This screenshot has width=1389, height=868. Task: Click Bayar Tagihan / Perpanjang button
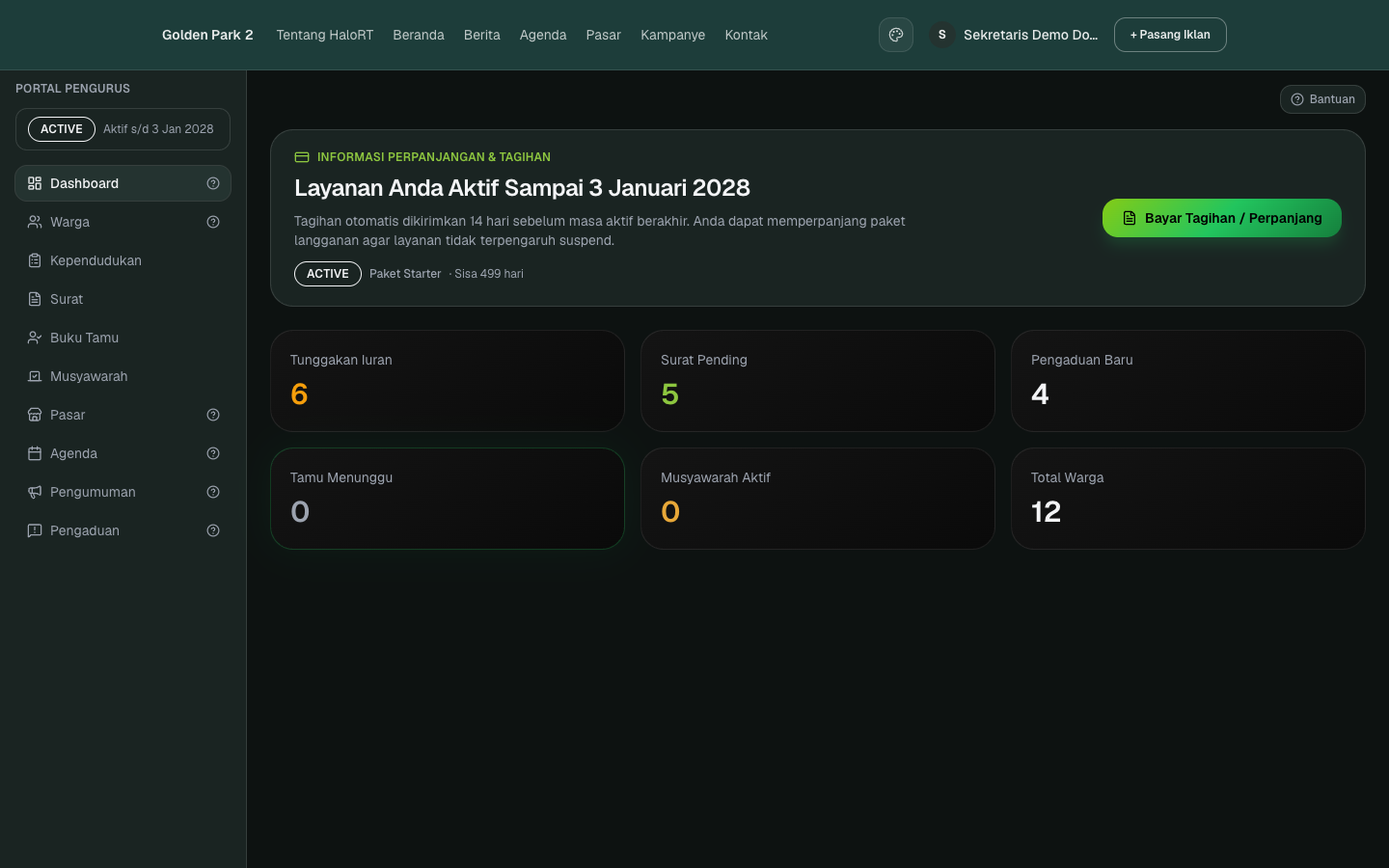[1222, 218]
